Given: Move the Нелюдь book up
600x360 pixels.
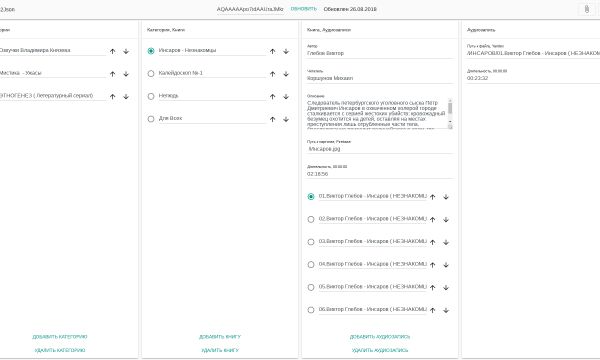Looking at the screenshot, I should [x=272, y=97].
